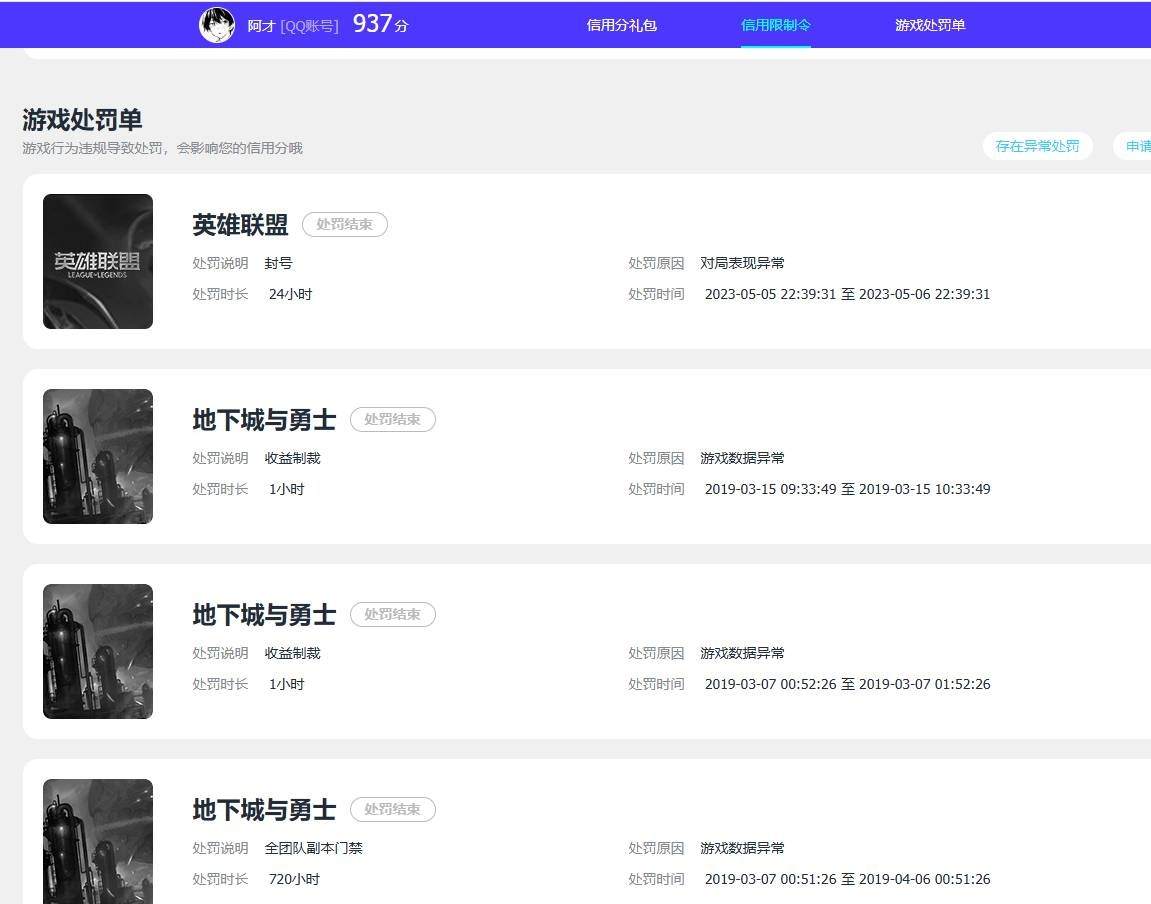The height and width of the screenshot is (904, 1151).
Task: Click time range ending 2019-04-06 00:51:26
Action: pos(847,879)
